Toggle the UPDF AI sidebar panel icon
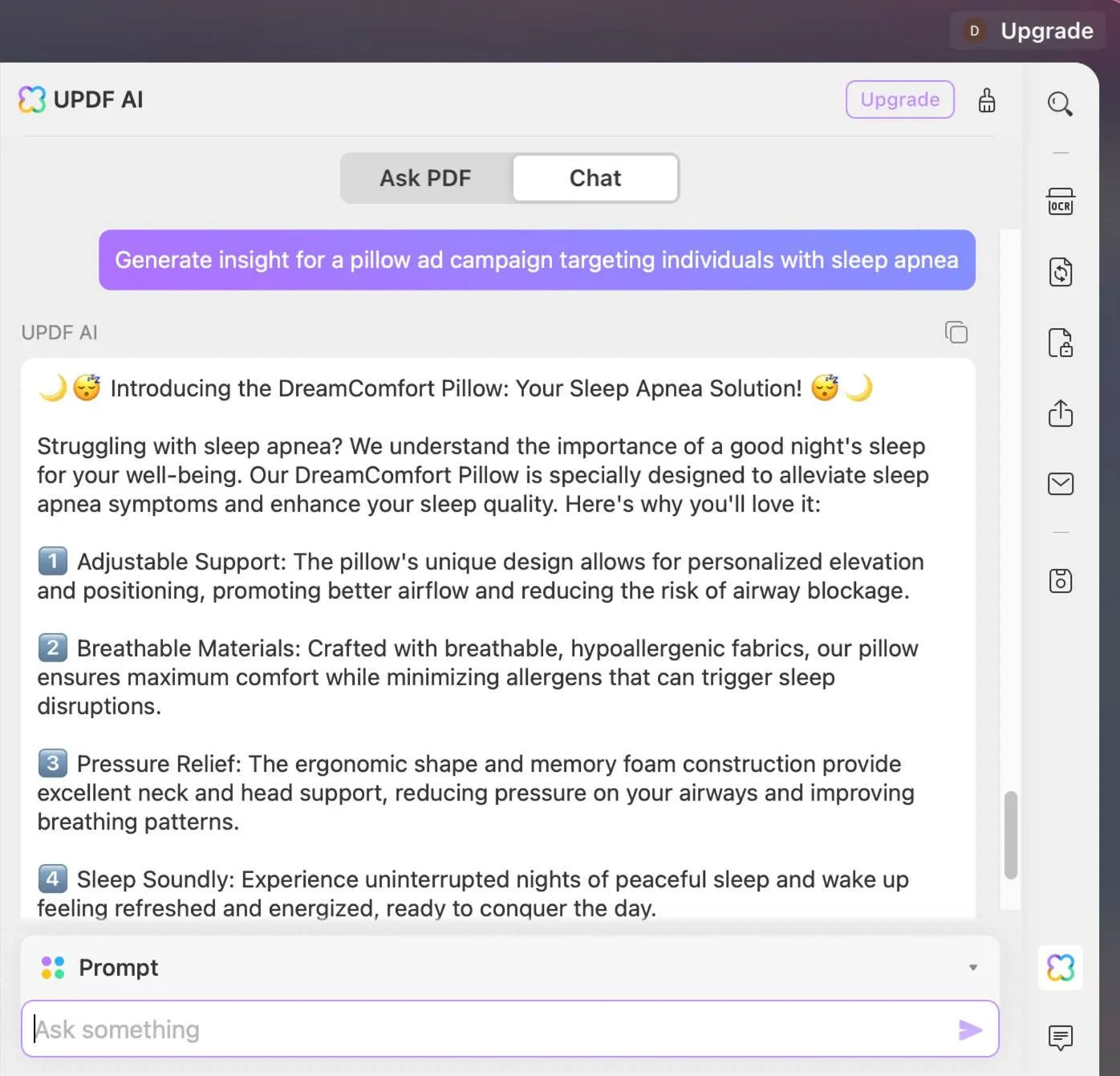Viewport: 1120px width, 1076px height. [1060, 968]
